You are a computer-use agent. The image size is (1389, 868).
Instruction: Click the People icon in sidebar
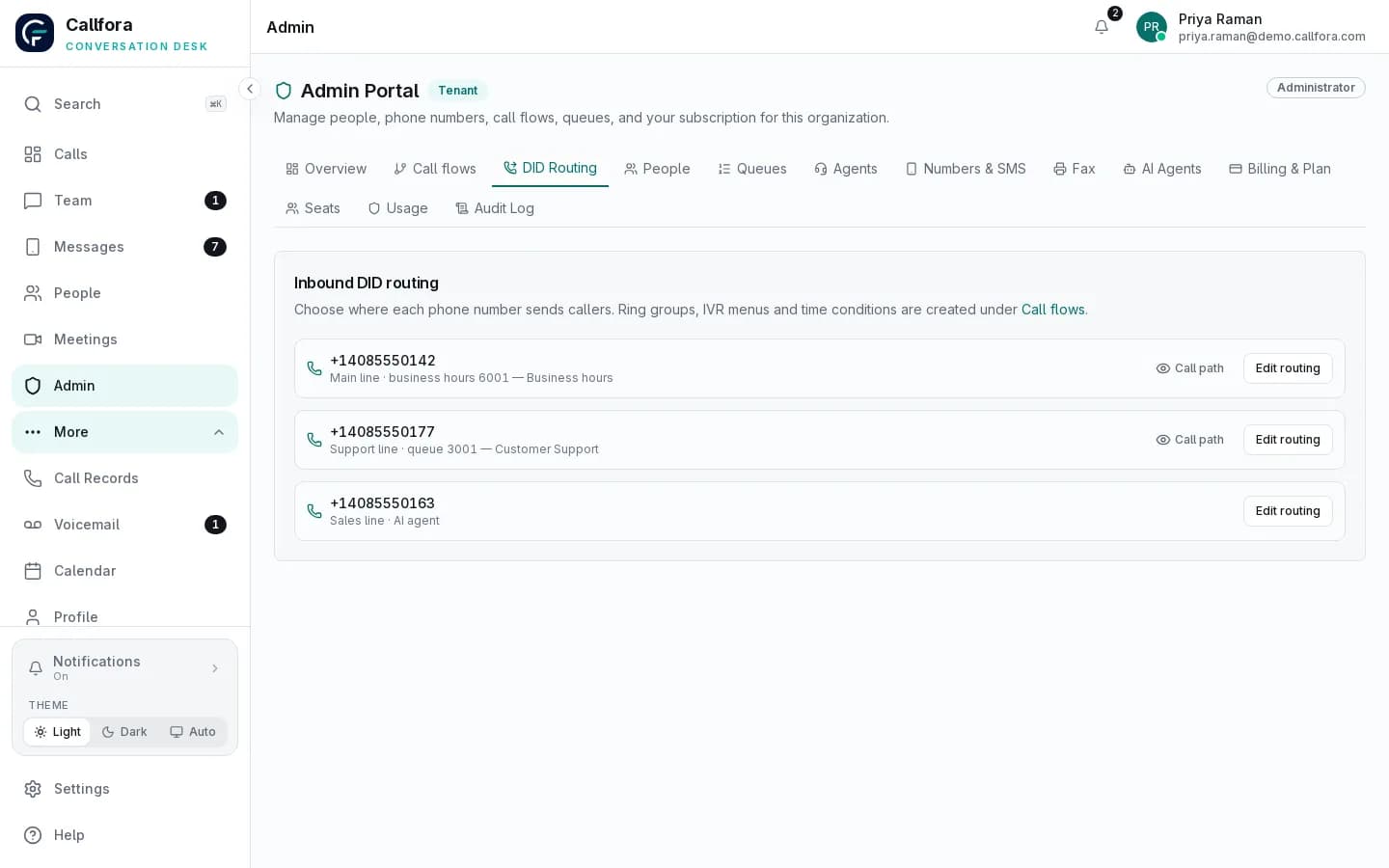[x=33, y=293]
